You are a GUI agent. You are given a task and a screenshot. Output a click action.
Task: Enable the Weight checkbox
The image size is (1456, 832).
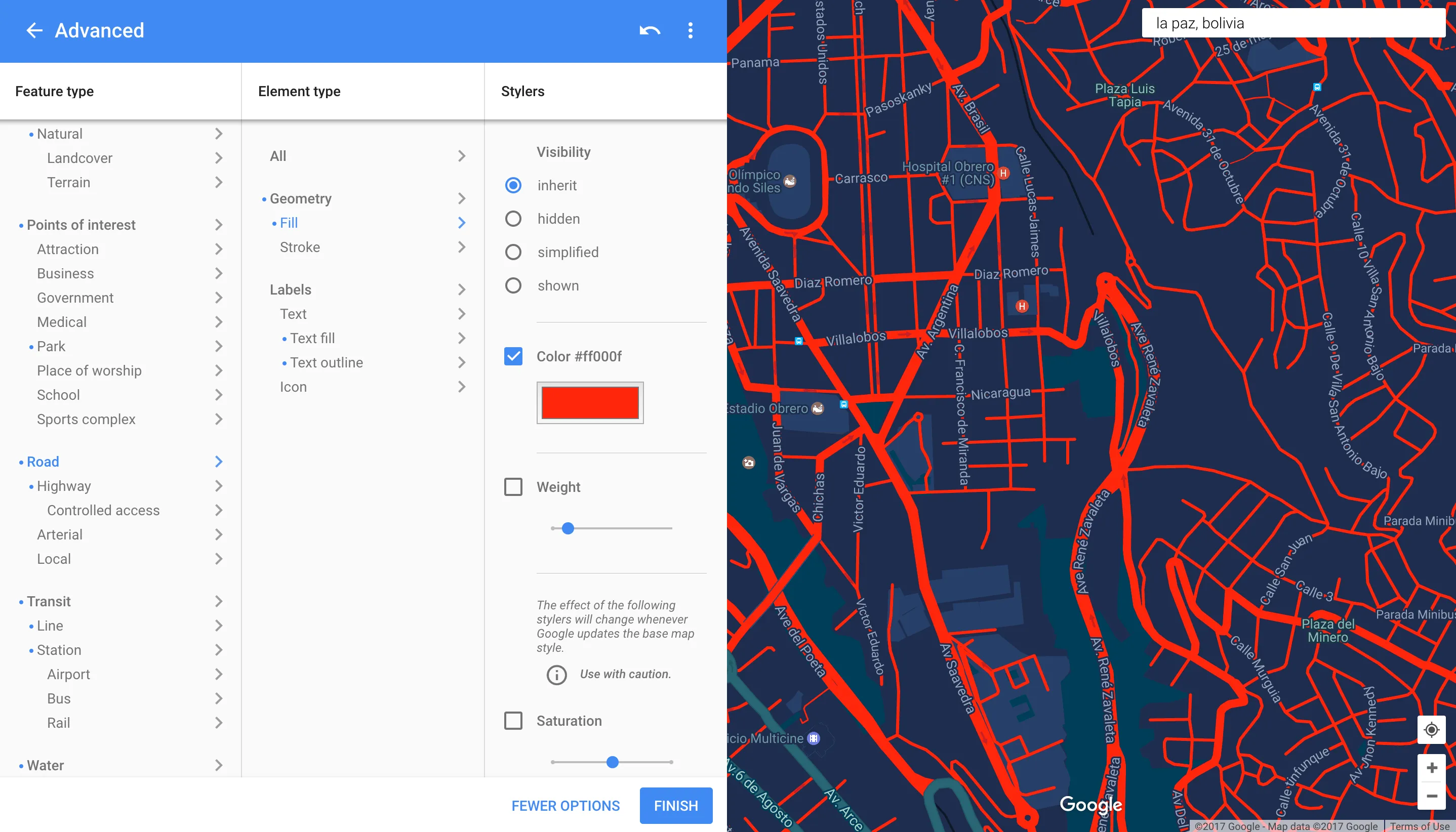(513, 487)
